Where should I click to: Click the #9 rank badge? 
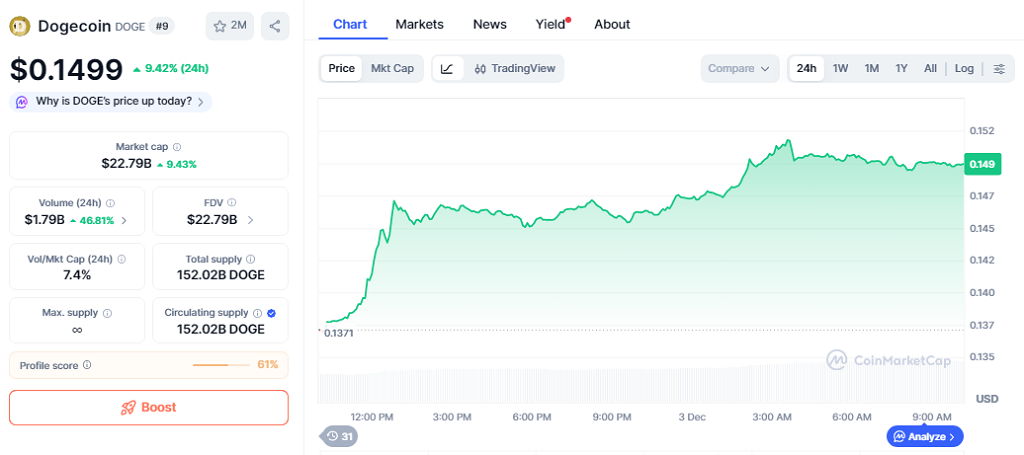click(x=161, y=26)
